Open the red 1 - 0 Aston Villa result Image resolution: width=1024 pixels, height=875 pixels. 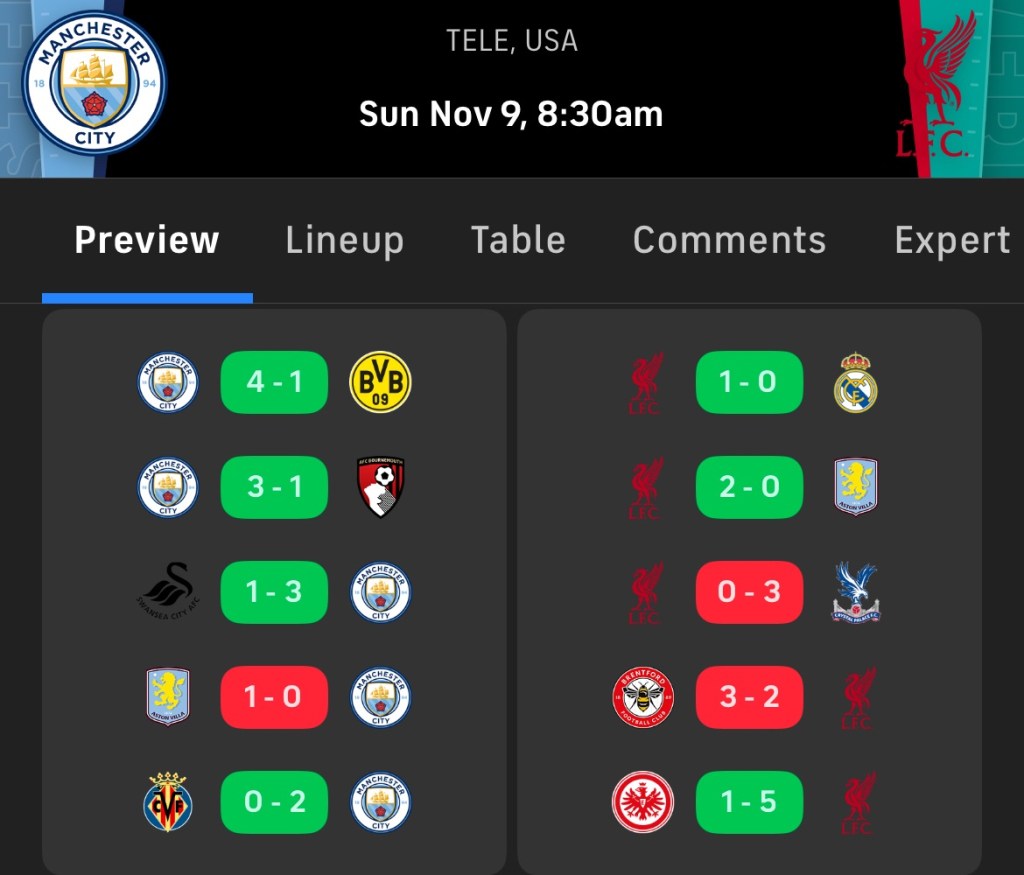(274, 697)
